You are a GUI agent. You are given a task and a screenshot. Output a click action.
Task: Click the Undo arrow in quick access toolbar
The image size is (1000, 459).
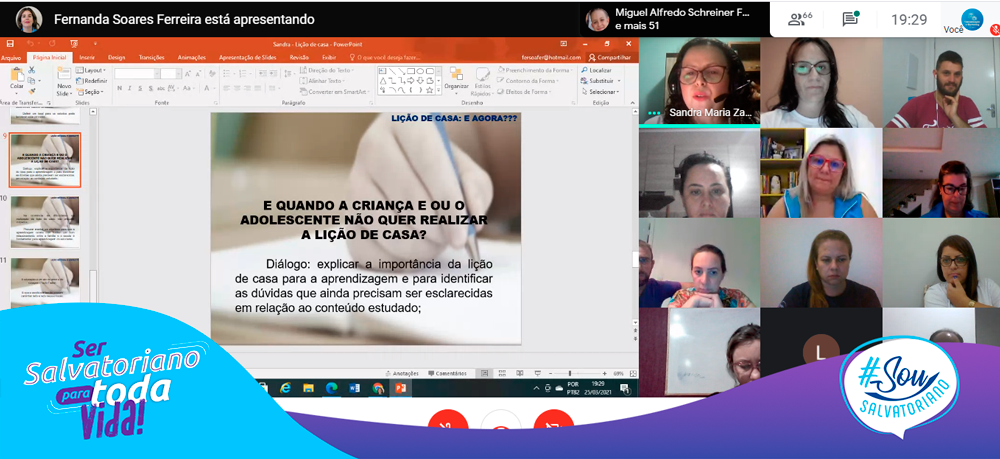tap(29, 43)
